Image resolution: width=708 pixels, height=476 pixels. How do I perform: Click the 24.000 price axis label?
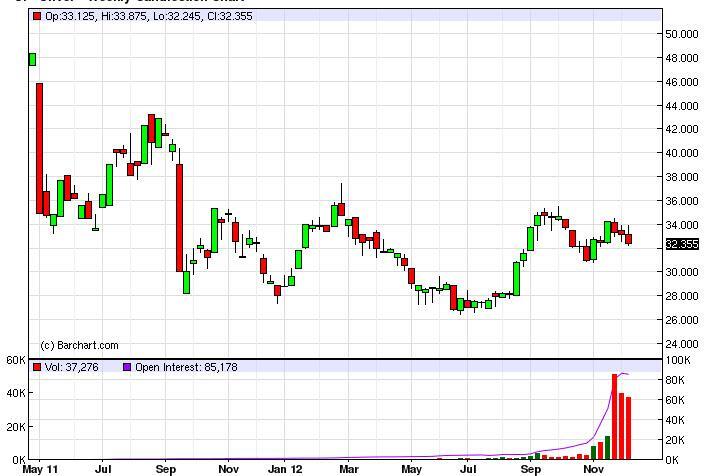681,344
